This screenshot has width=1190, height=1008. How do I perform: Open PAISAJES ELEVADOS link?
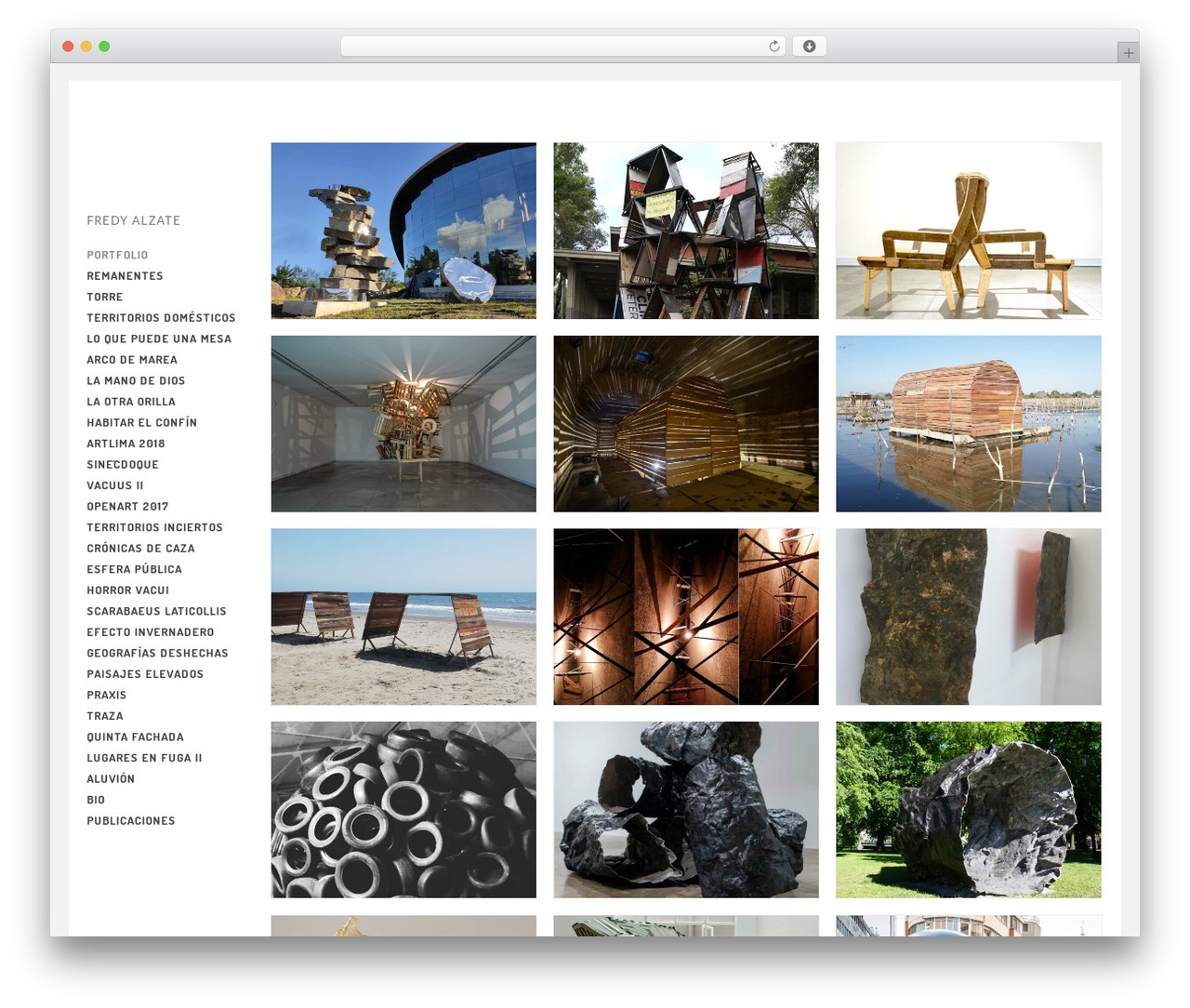(x=145, y=674)
